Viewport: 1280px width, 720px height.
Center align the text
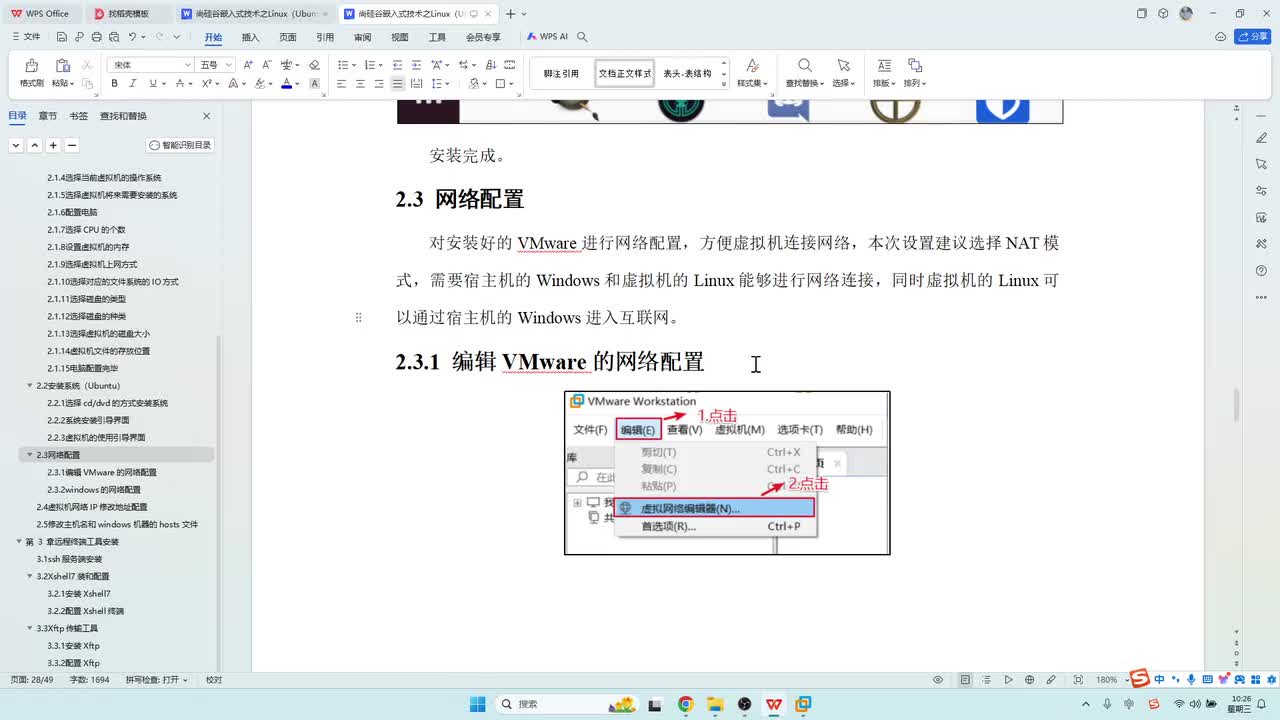[360, 84]
